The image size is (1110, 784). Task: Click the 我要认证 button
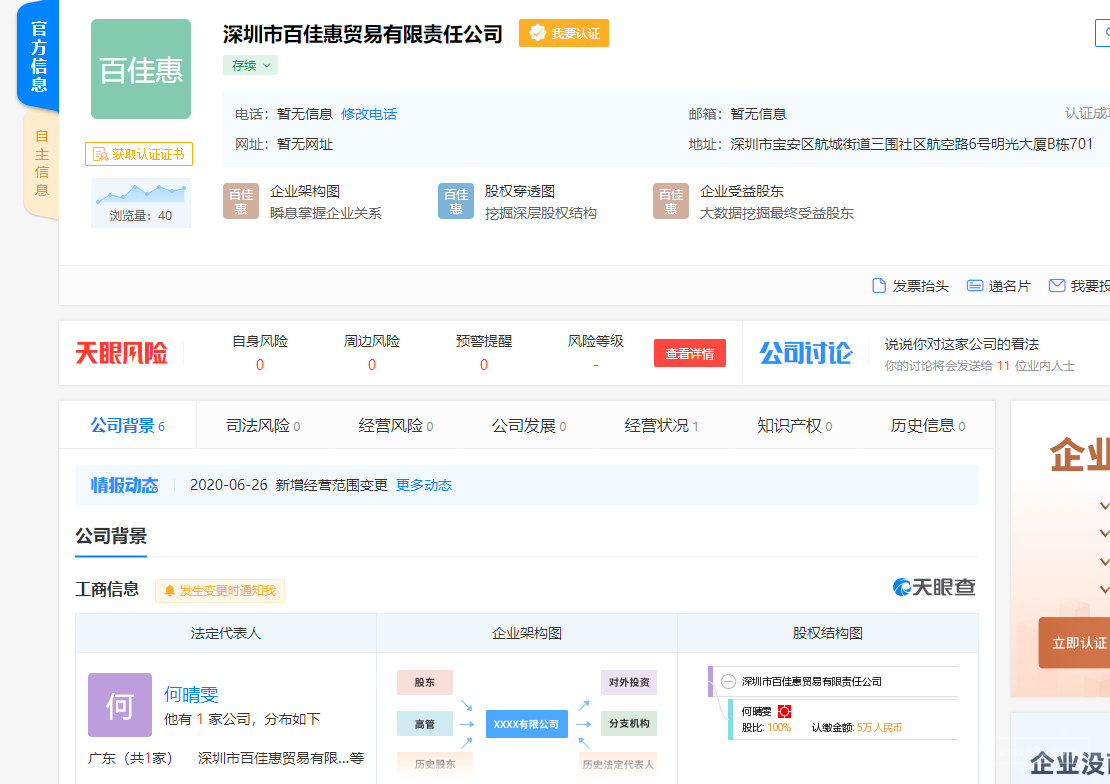(564, 34)
